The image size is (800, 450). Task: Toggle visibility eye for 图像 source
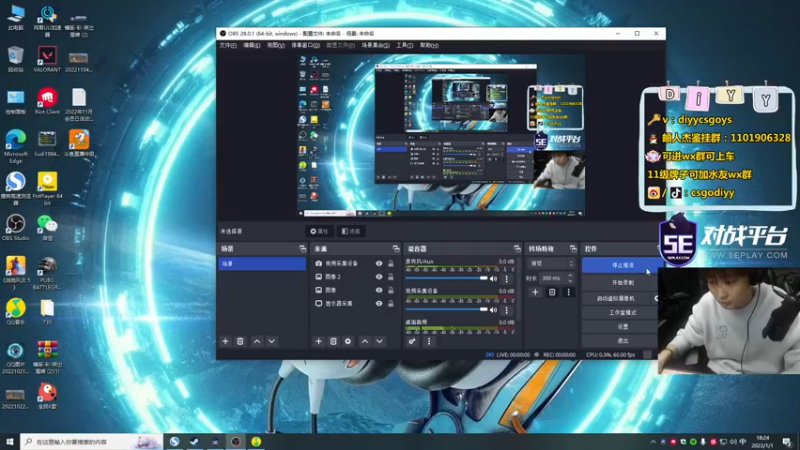[x=379, y=290]
